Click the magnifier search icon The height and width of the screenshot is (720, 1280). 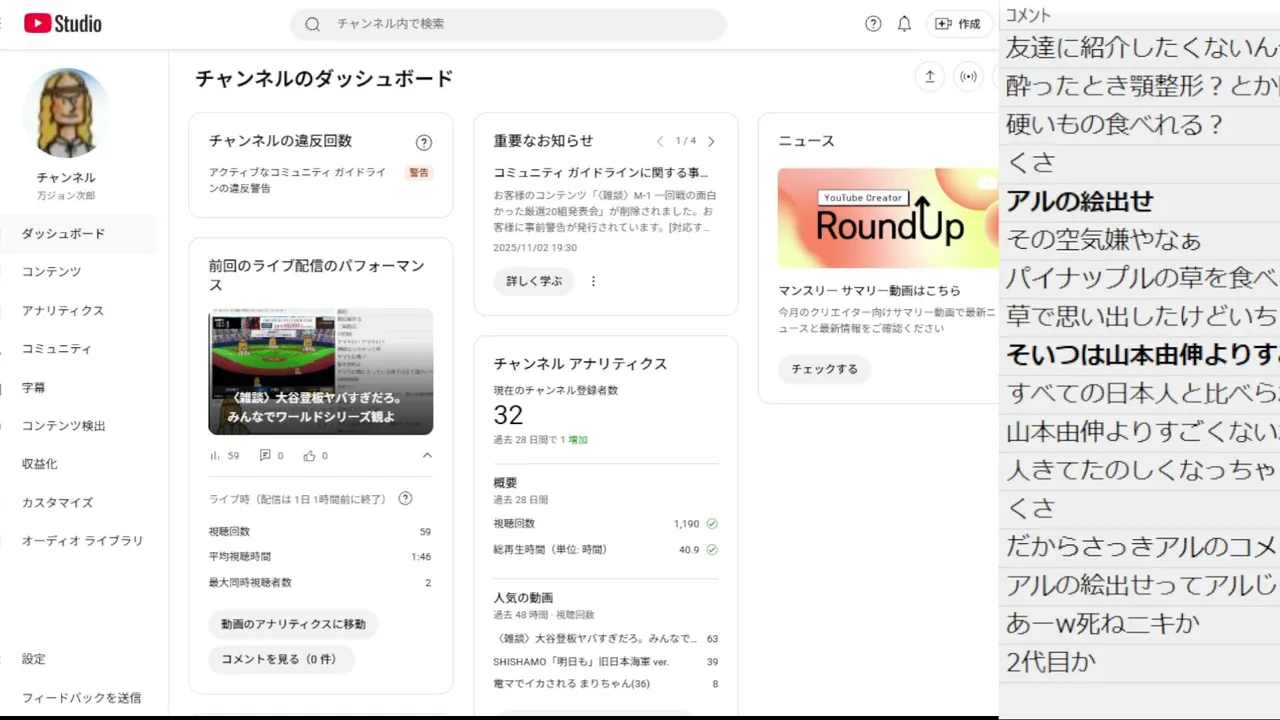pyautogui.click(x=313, y=24)
